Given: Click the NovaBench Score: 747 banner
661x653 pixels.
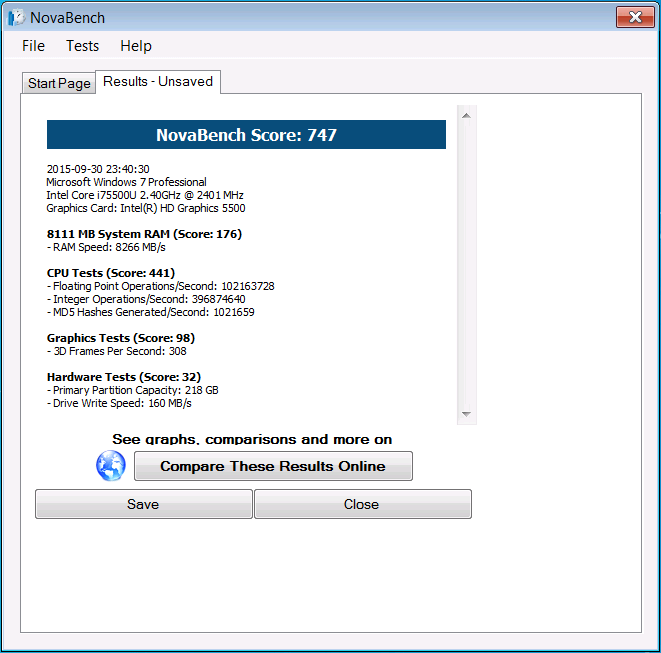Looking at the screenshot, I should [x=246, y=134].
